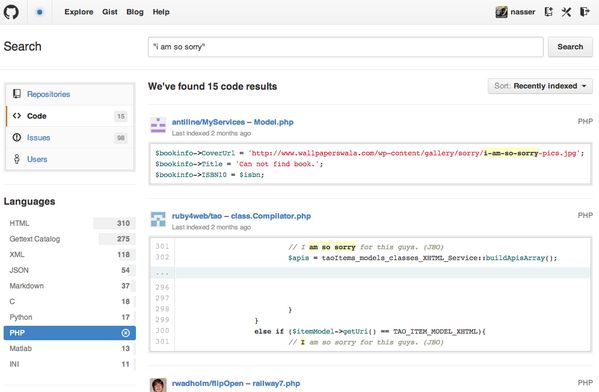Click the GitHub Octocat logo
This screenshot has width=599, height=392.
coord(11,12)
